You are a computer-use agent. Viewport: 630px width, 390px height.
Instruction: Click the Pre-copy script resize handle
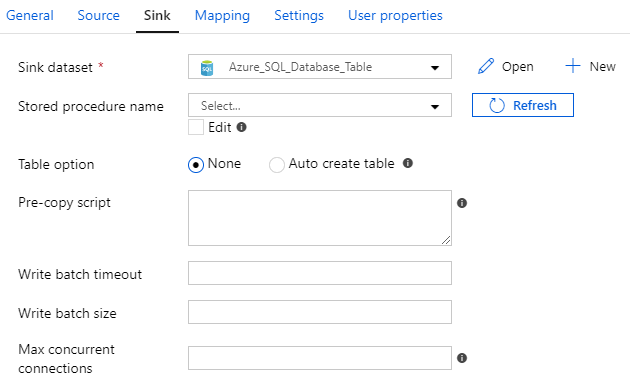(446, 240)
